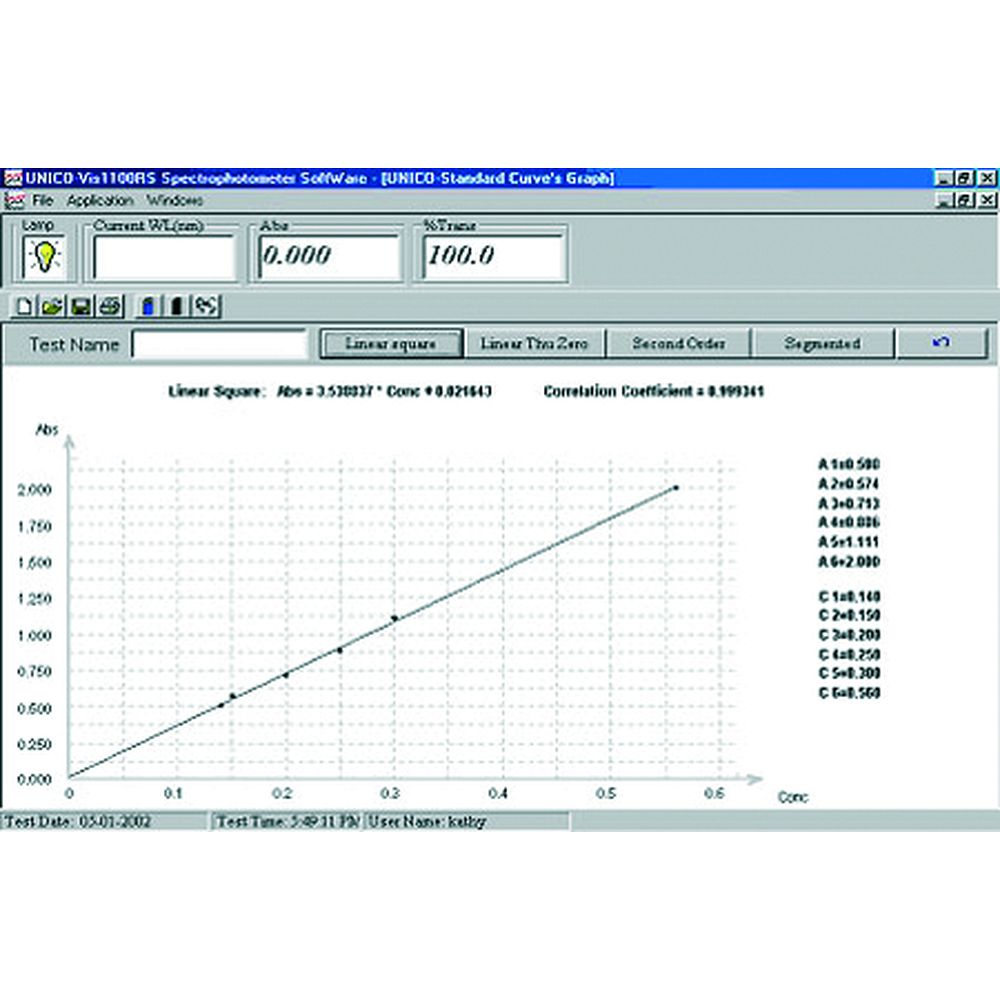Select the Segmented curve fit
This screenshot has width=1000, height=1000.
tap(821, 343)
